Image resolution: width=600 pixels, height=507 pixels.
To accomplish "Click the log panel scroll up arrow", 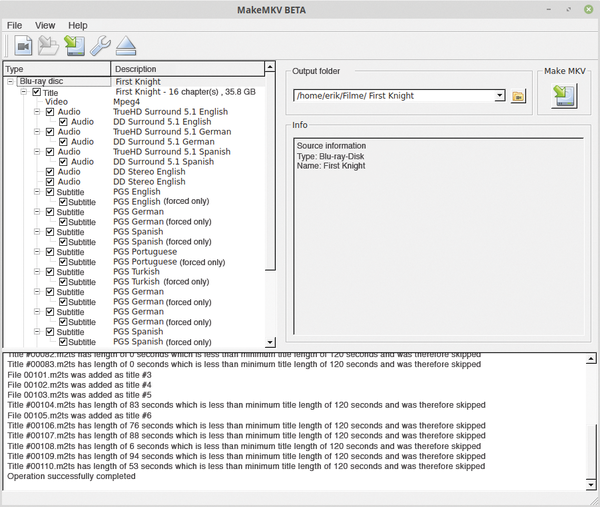I will point(591,359).
